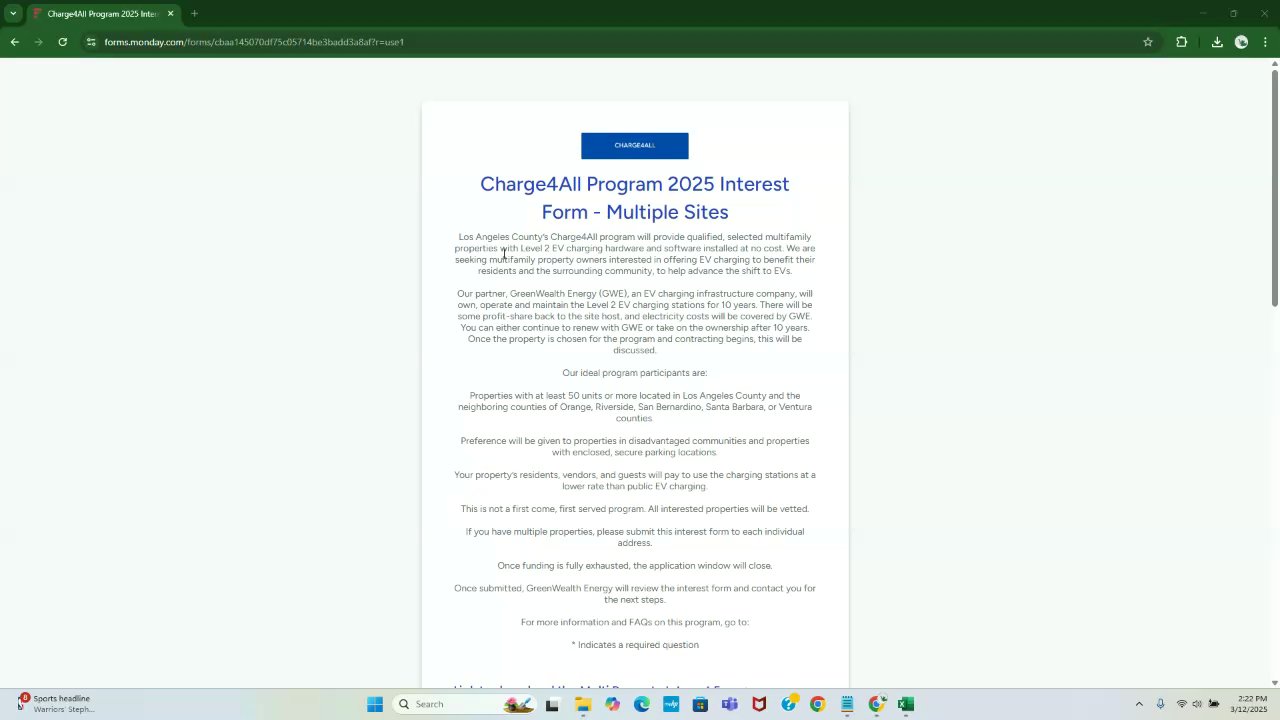Image resolution: width=1280 pixels, height=720 pixels.
Task: Click the CHARGE4ALL logo banner
Action: coord(634,146)
